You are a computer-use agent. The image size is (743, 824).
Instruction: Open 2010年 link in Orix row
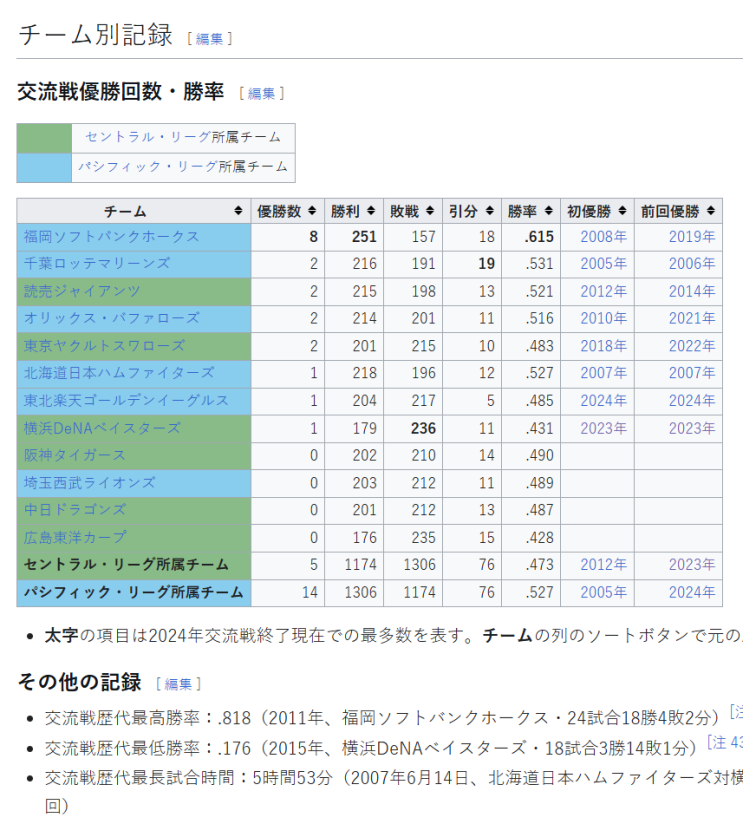(x=604, y=318)
